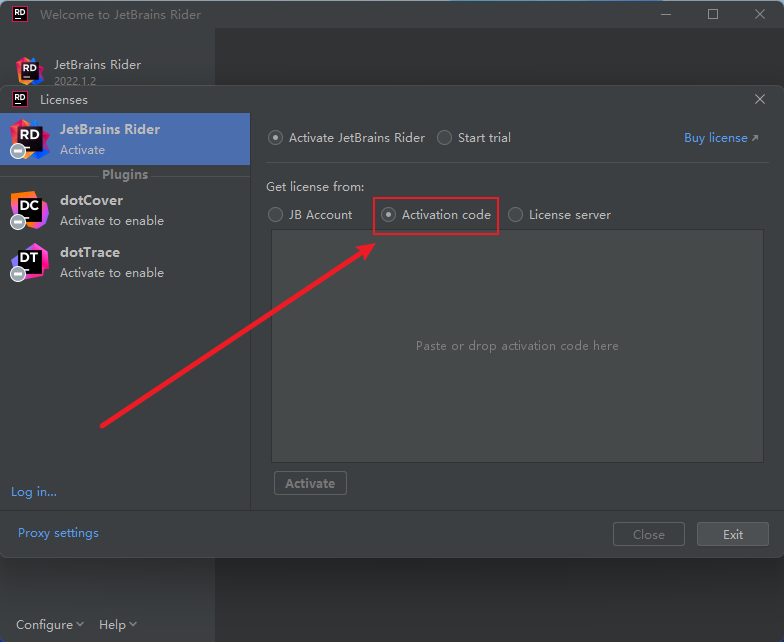Click the activation code paste area

(x=517, y=346)
